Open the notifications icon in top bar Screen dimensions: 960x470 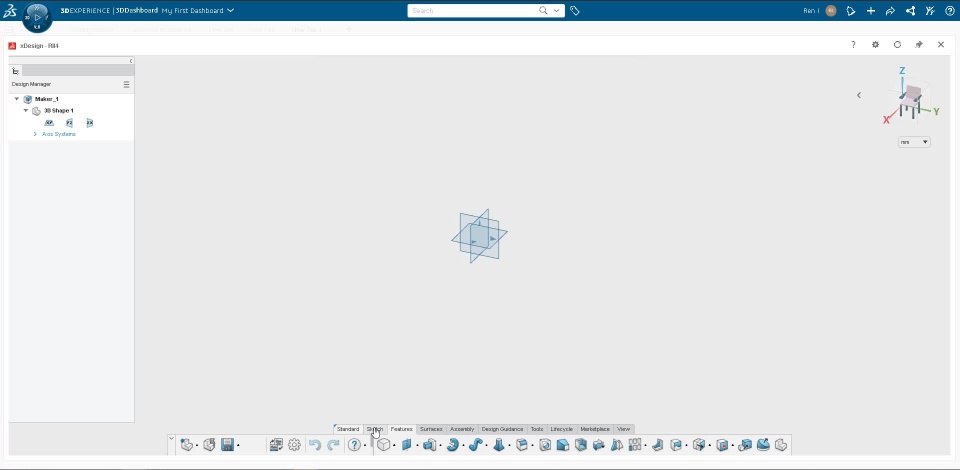coord(850,10)
